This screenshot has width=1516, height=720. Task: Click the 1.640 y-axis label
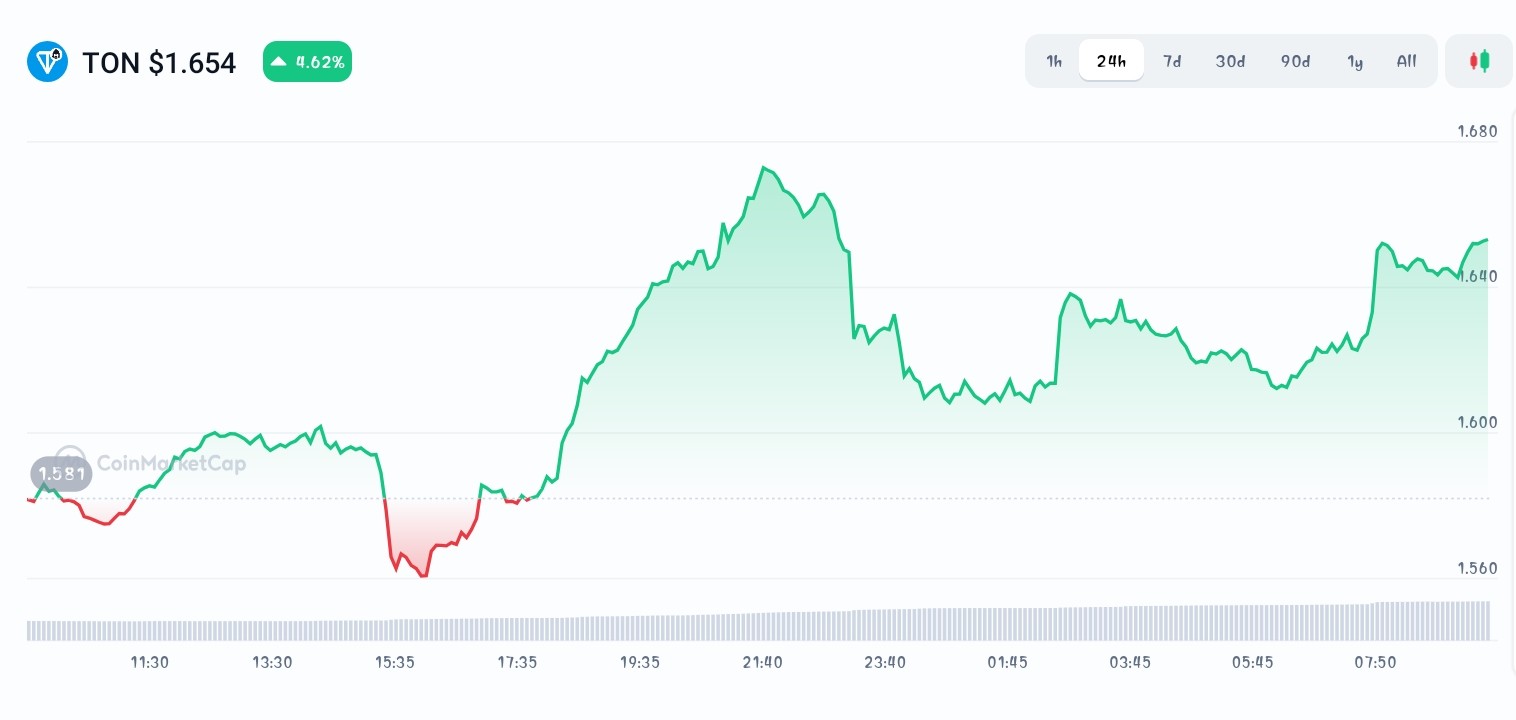[x=1476, y=276]
